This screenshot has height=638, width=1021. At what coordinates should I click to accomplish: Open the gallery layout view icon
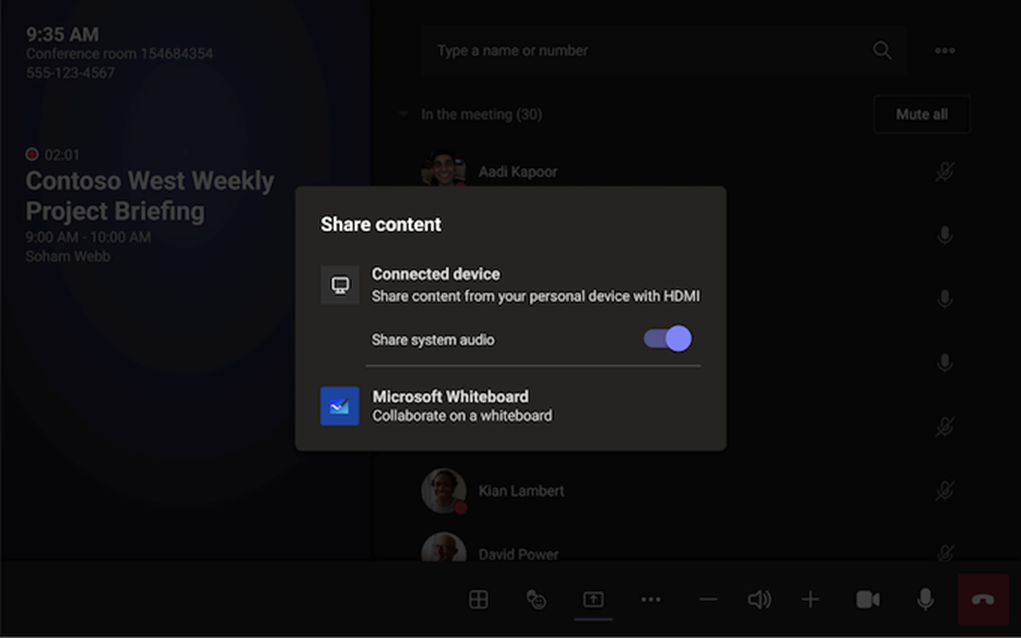click(478, 599)
